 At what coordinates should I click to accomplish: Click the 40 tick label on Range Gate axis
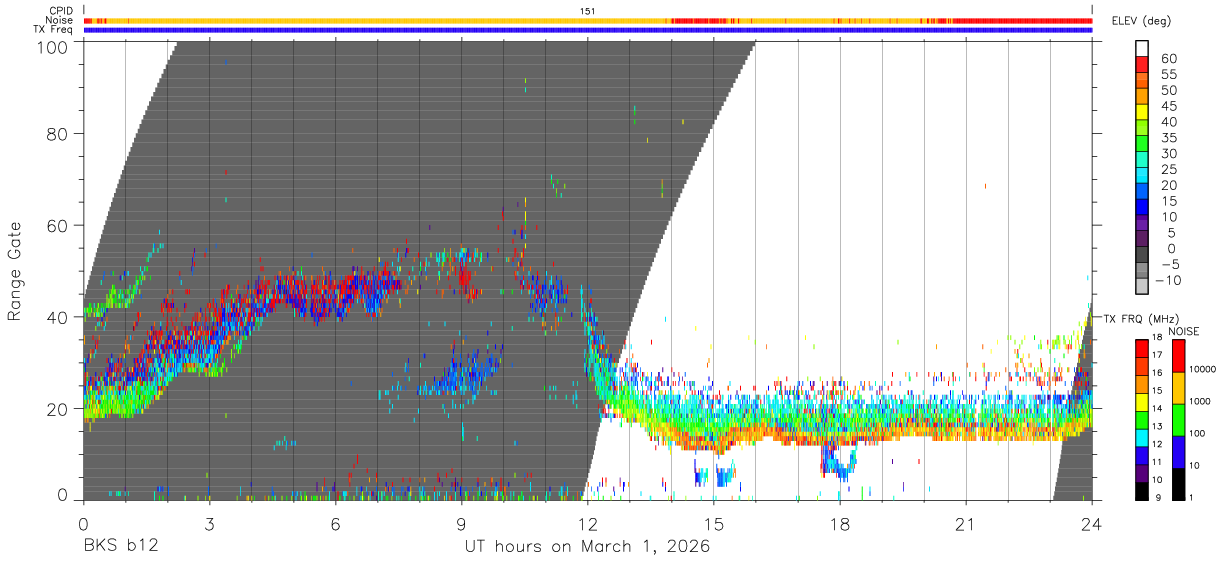(57, 317)
